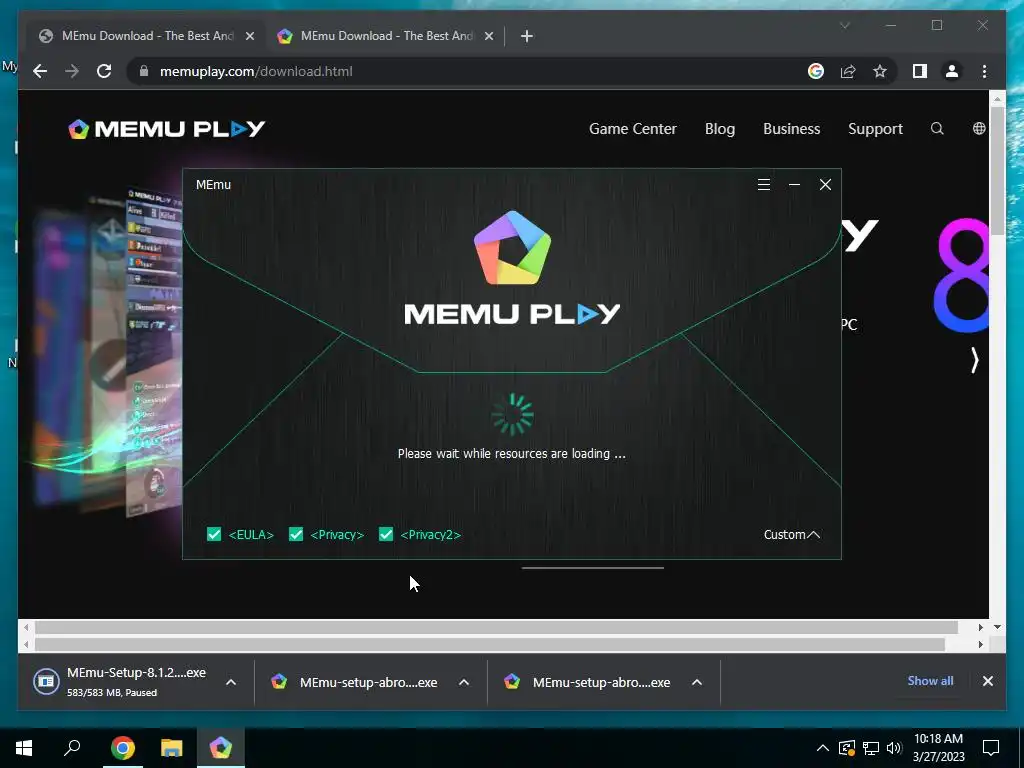Open the language globe icon

(978, 129)
